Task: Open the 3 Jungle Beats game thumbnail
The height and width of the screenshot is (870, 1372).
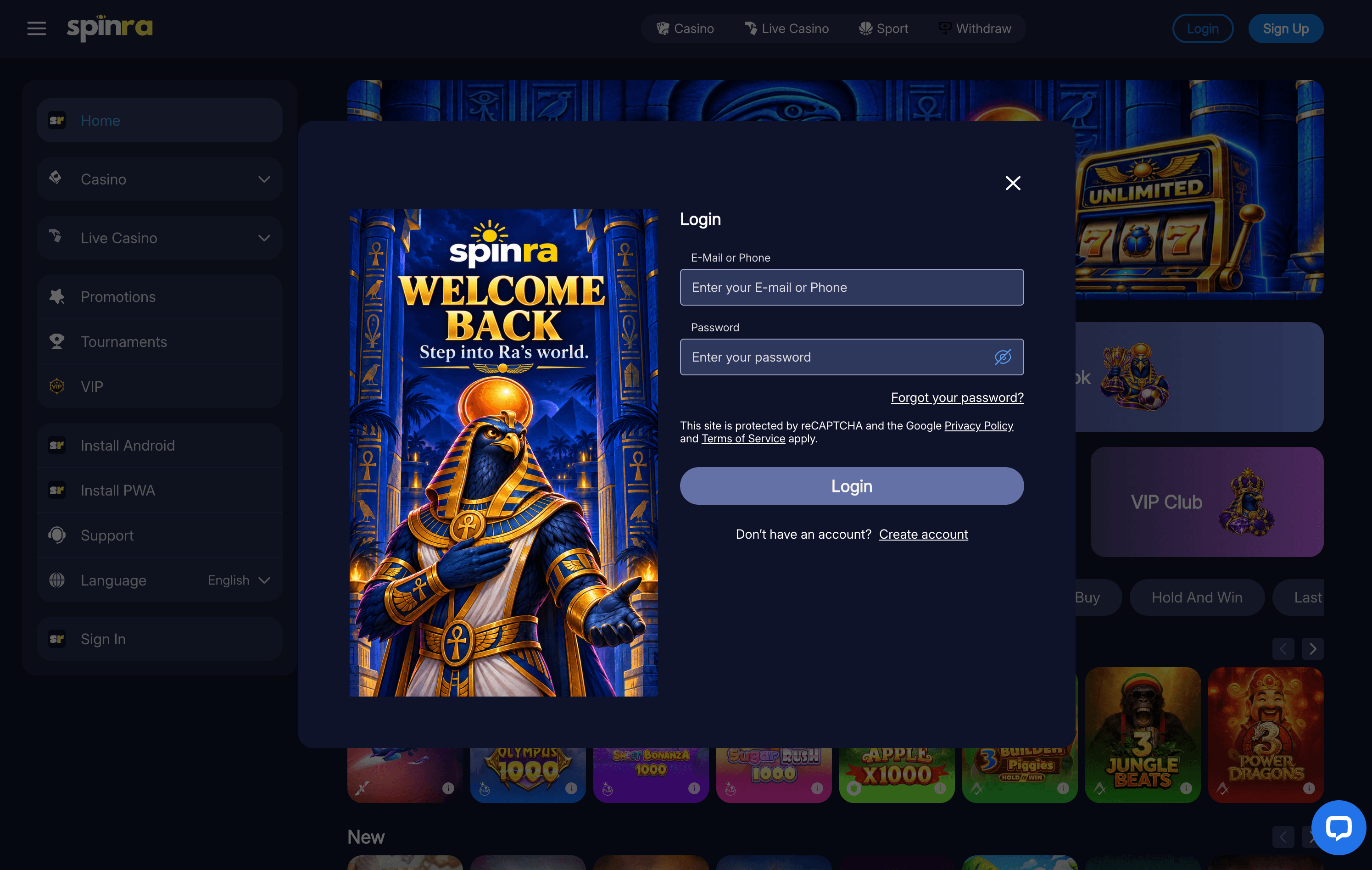Action: point(1143,735)
